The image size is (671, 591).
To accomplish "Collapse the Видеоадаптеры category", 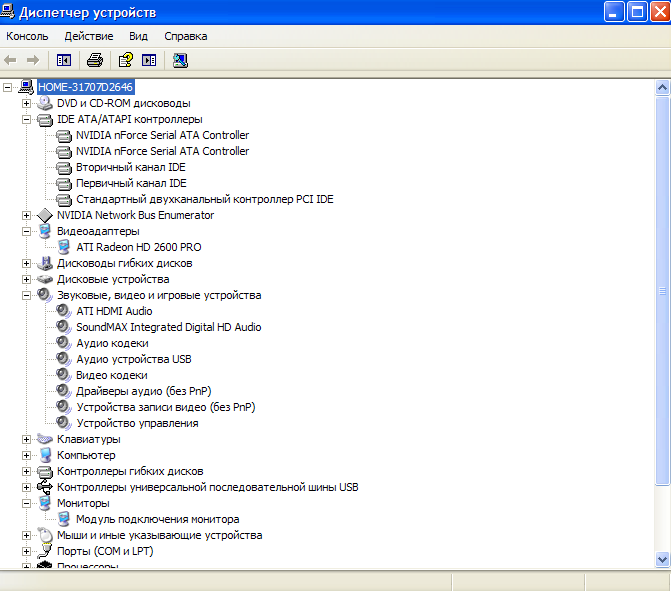I will 26,231.
